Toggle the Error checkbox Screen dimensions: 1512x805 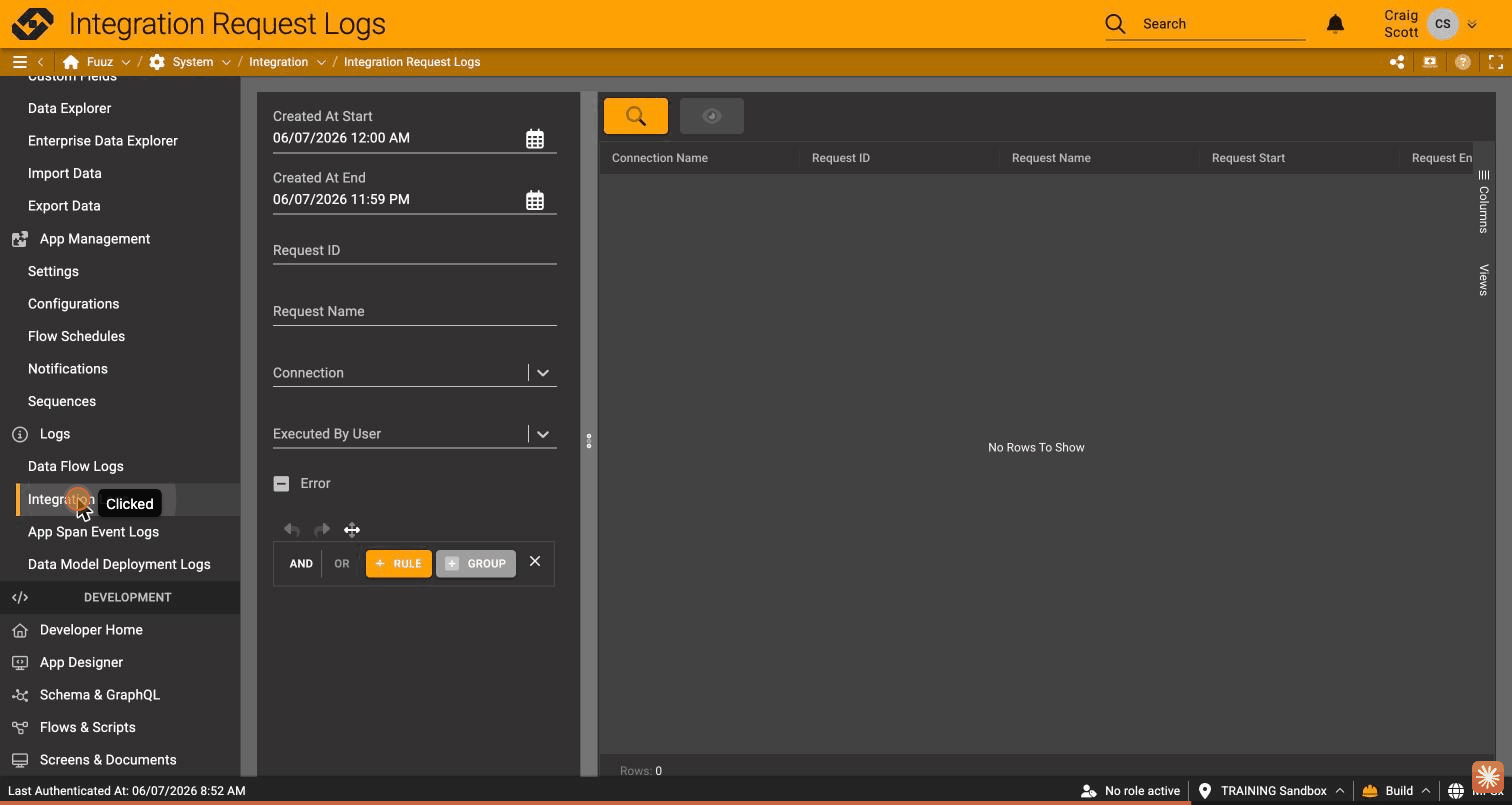281,483
